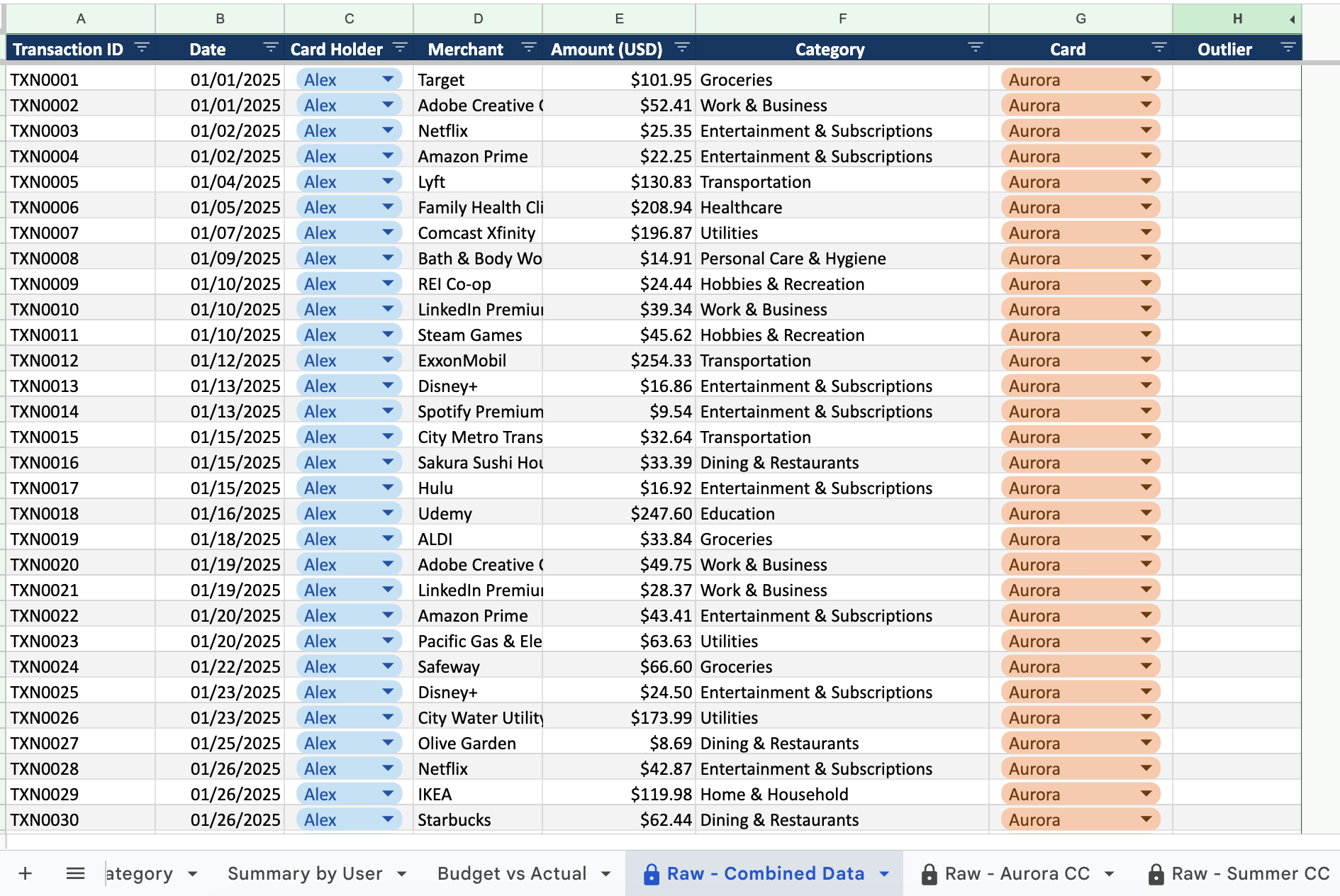Select the $8.69 amount cell
The width and height of the screenshot is (1340, 896).
coord(619,743)
